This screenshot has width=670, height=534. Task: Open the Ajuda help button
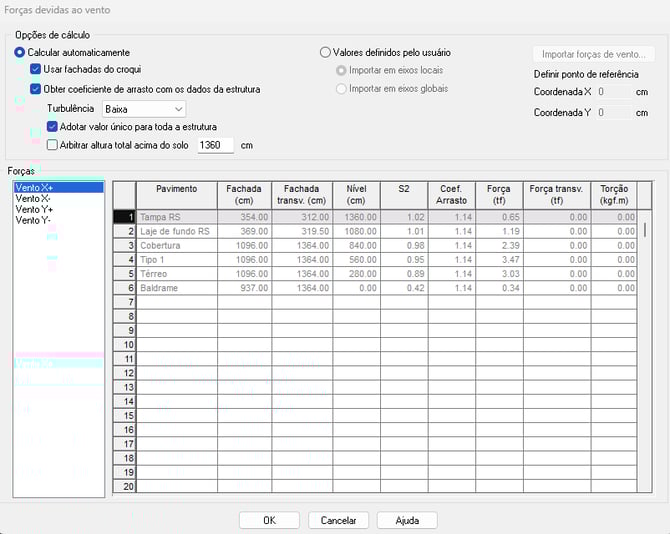[407, 521]
